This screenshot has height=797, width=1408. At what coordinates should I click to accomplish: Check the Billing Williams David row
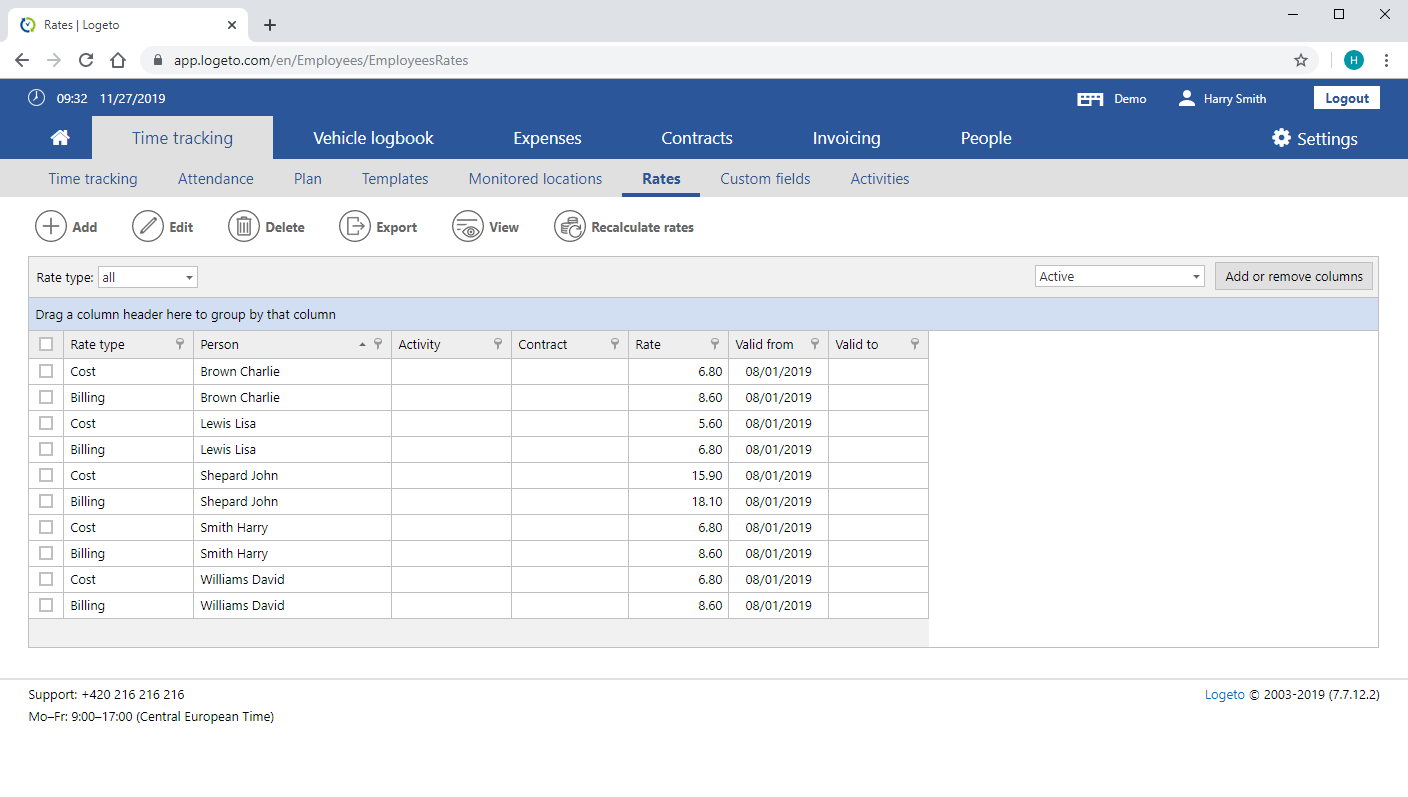click(46, 605)
